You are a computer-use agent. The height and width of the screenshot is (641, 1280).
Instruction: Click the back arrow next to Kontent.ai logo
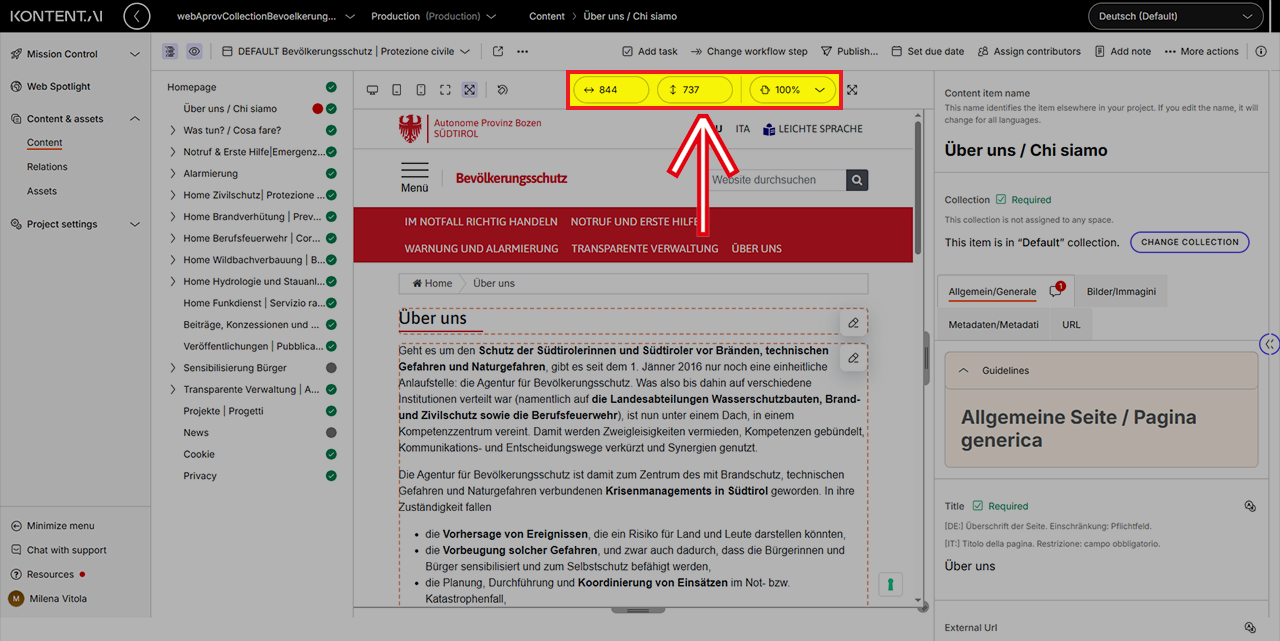pos(136,16)
